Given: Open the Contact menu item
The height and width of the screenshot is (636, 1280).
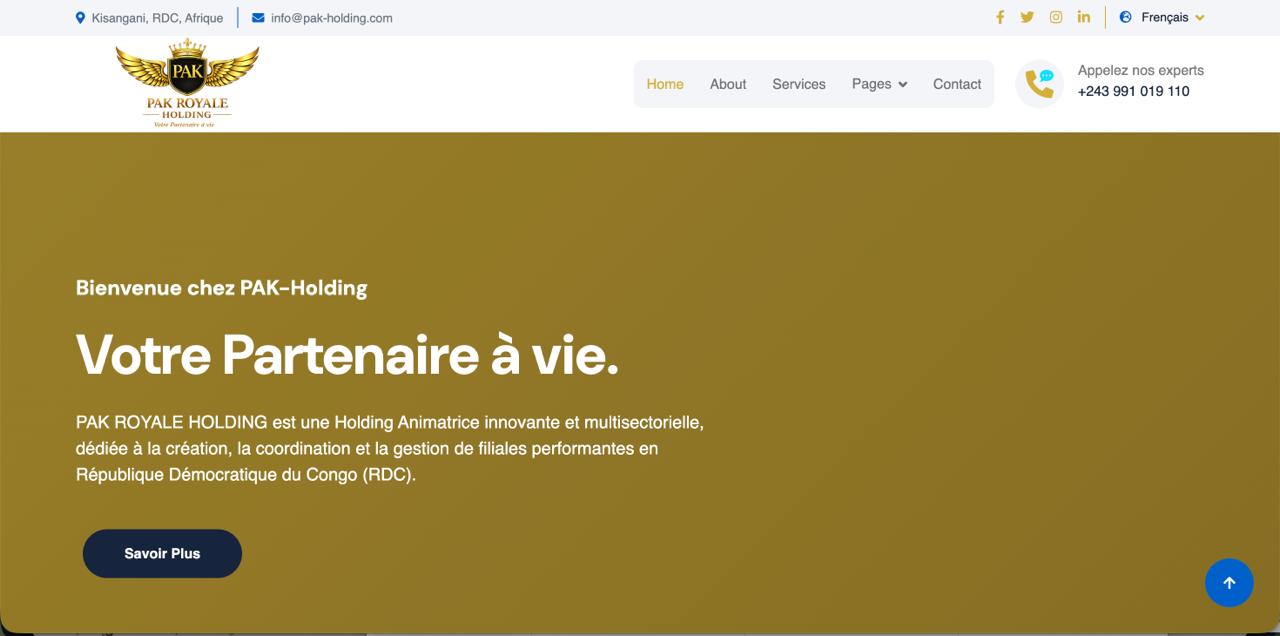Looking at the screenshot, I should click(957, 84).
